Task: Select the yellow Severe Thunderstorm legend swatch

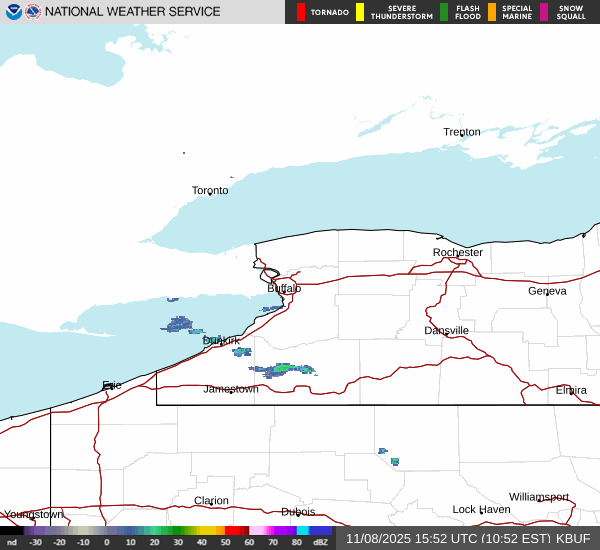Action: point(360,12)
